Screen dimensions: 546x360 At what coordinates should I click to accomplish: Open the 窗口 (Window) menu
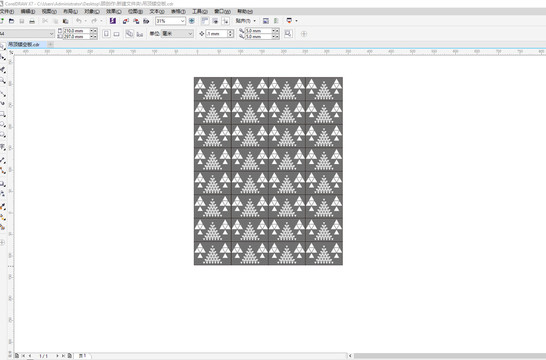[222, 11]
